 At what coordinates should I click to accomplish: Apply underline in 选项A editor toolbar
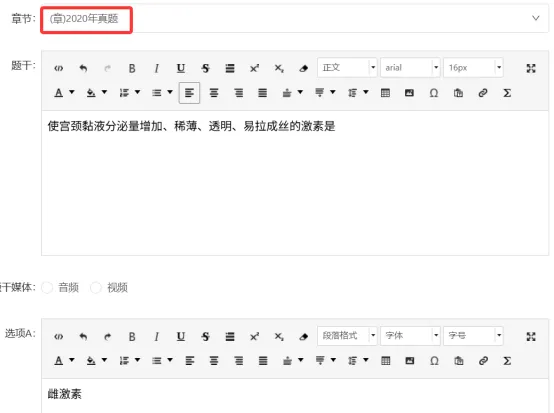click(x=181, y=336)
